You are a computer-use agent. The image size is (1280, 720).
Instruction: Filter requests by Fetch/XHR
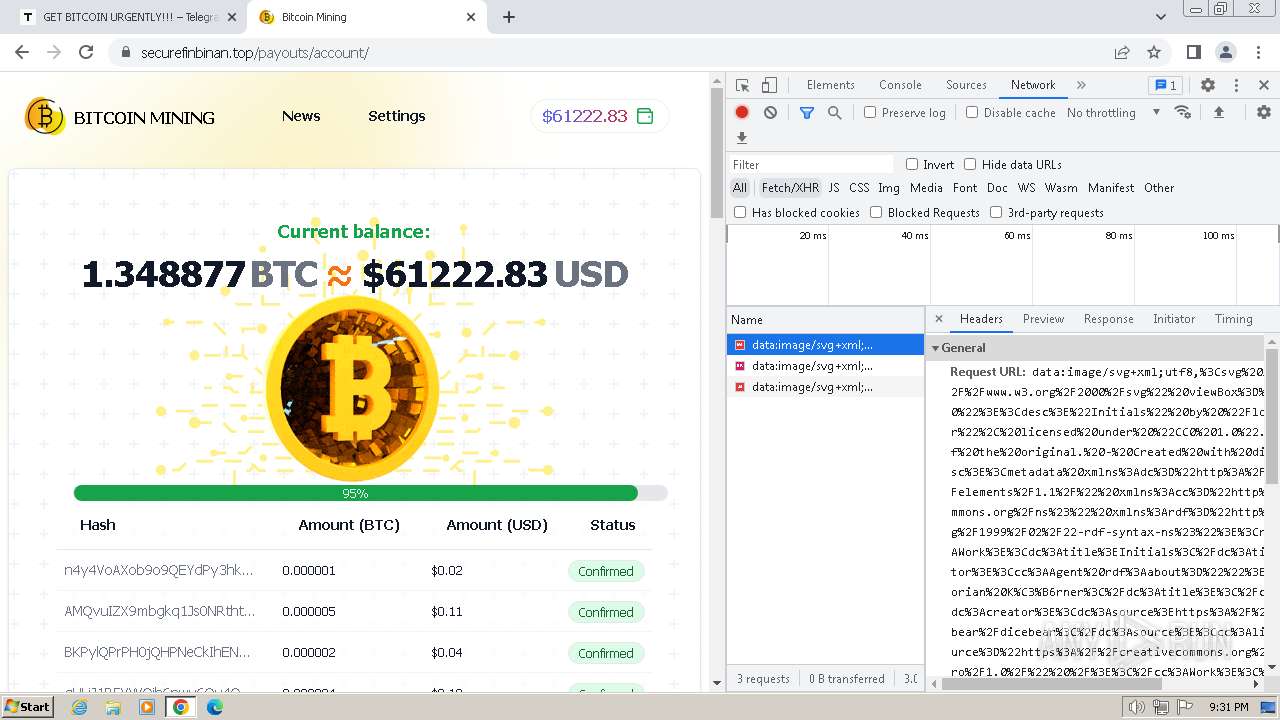[x=790, y=188]
